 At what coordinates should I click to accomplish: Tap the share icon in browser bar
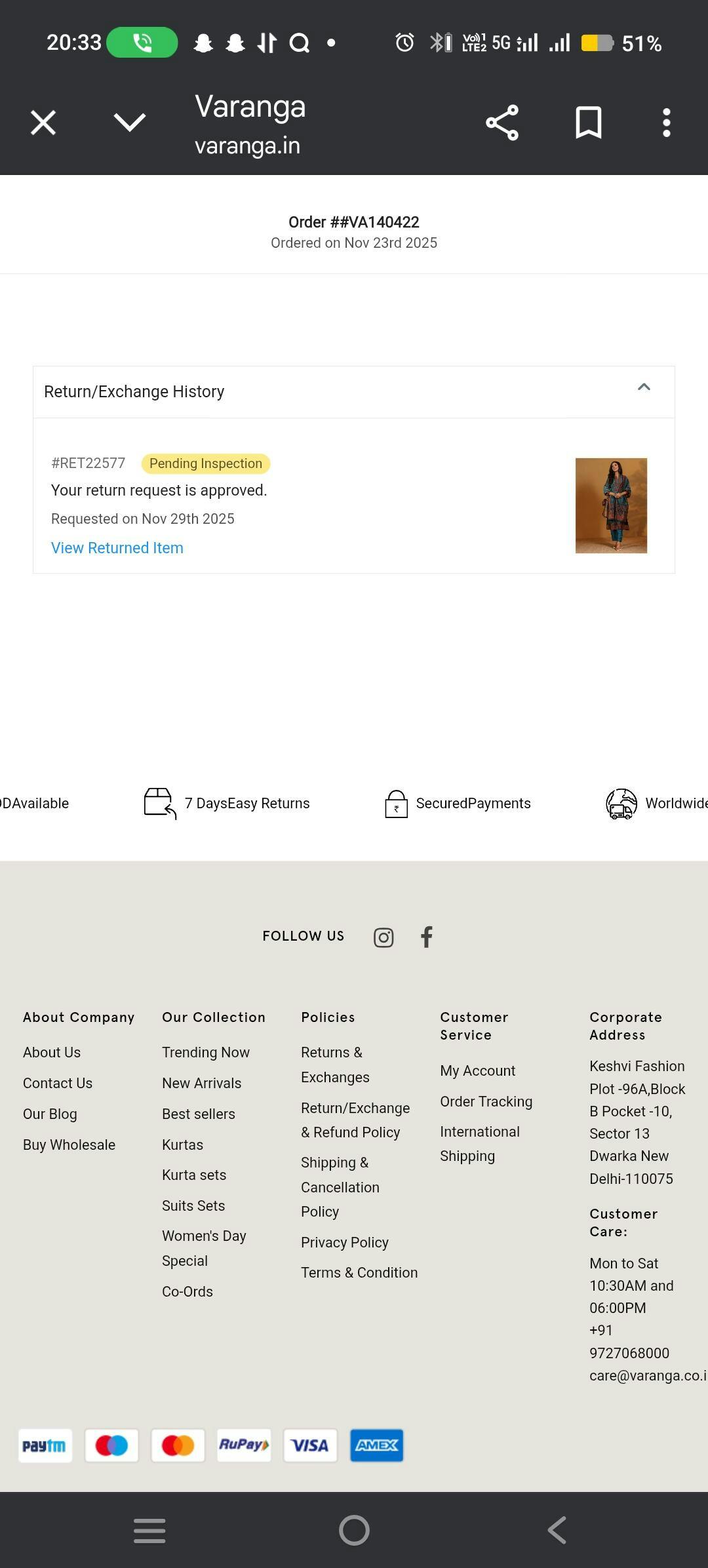pos(502,123)
